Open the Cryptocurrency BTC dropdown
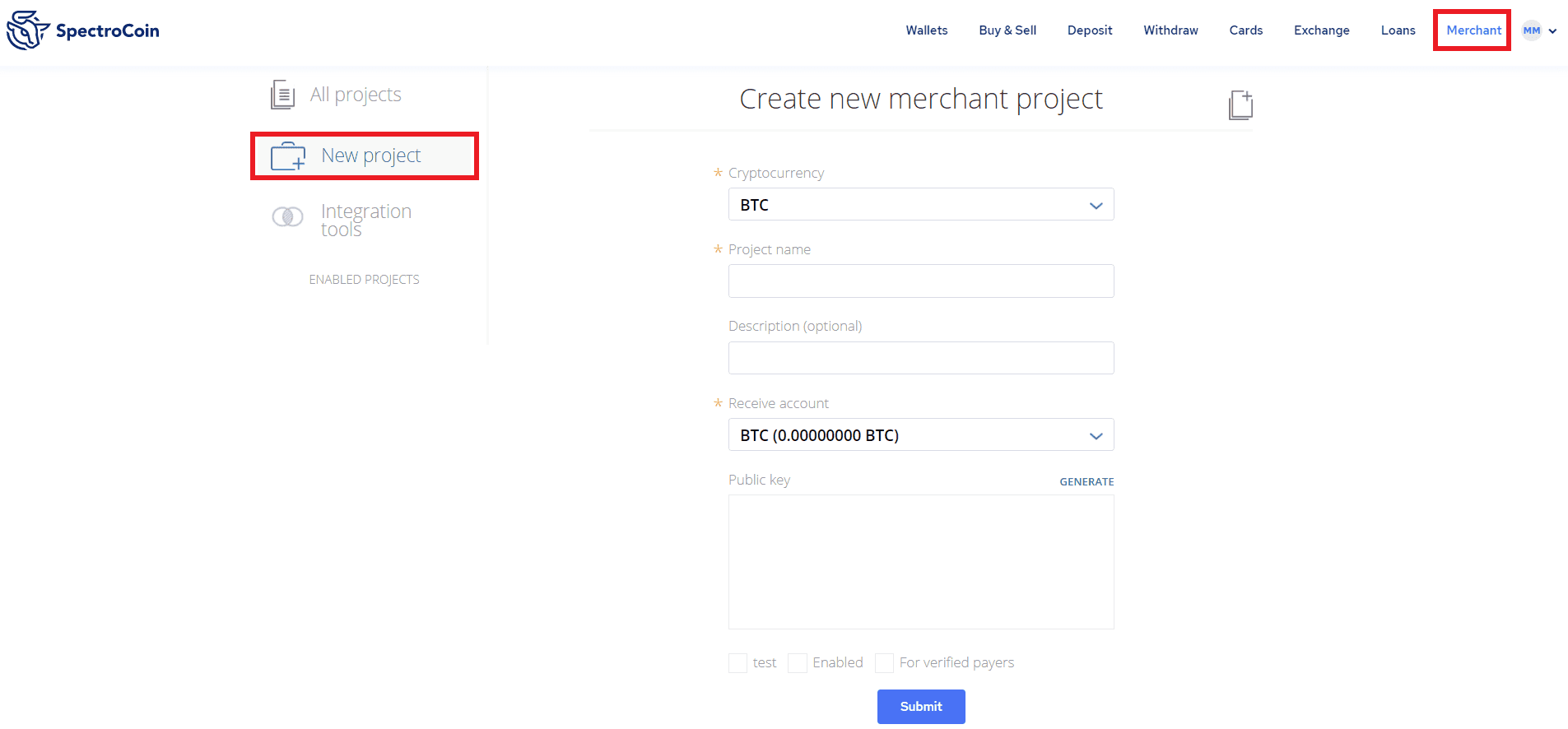The height and width of the screenshot is (729, 1568). [x=921, y=204]
